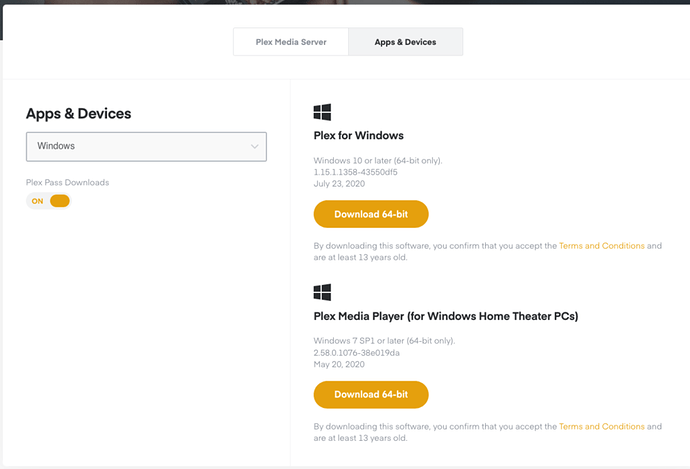The width and height of the screenshot is (690, 469).
Task: Click the May 20, 2020 release date
Action: point(340,364)
